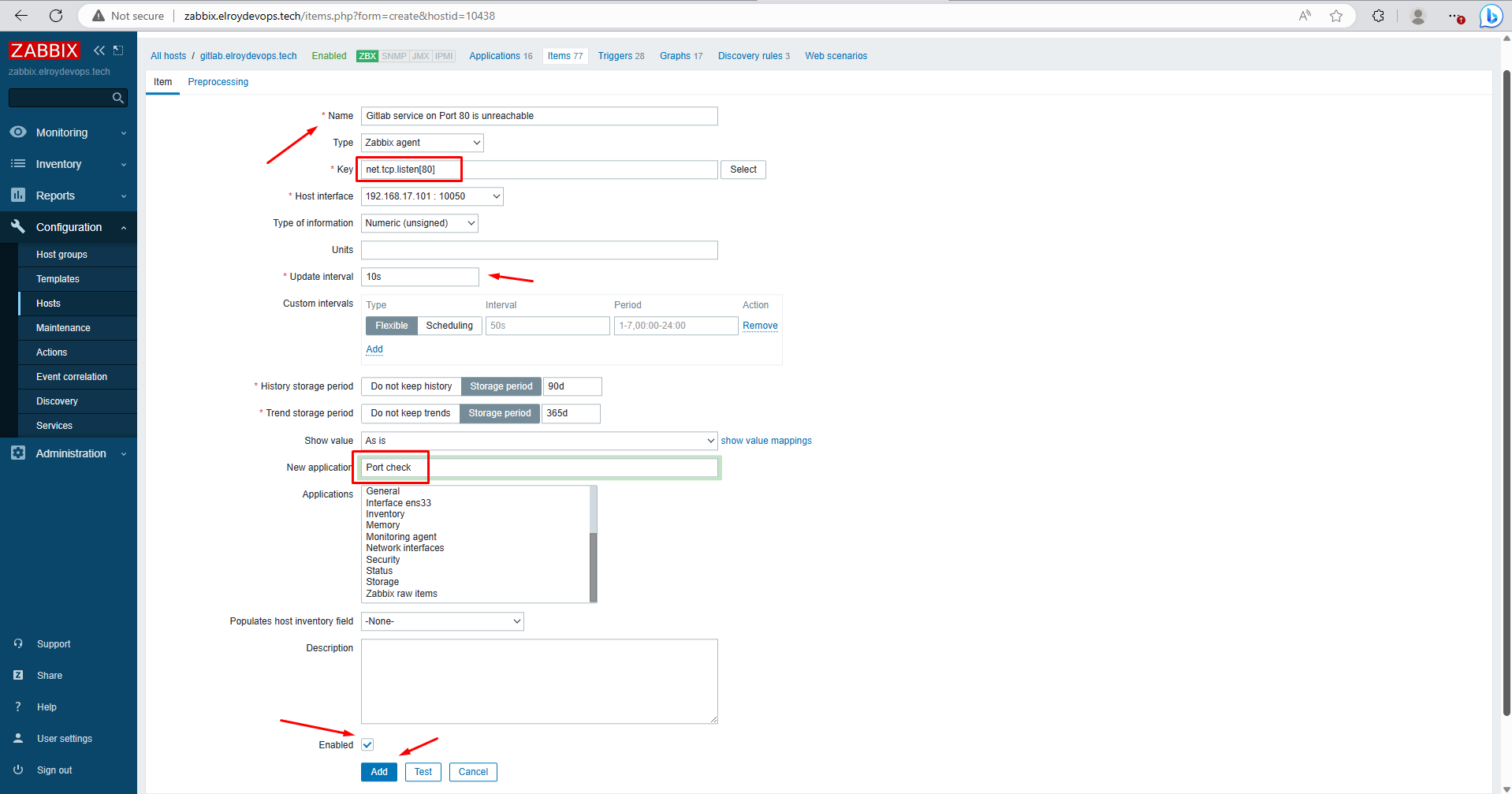Click the Cancel button
This screenshot has width=1512, height=794.
(x=473, y=772)
